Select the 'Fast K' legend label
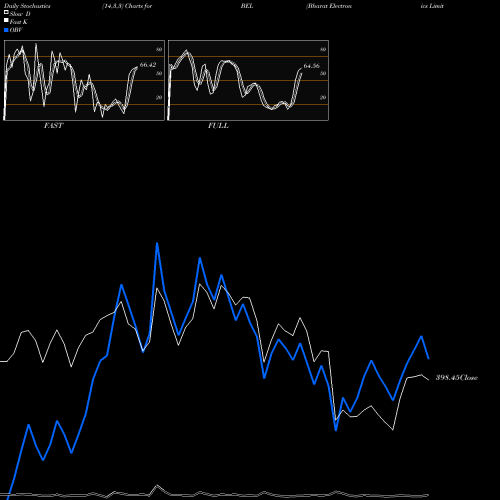Viewport: 500px width, 500px height. [19, 22]
